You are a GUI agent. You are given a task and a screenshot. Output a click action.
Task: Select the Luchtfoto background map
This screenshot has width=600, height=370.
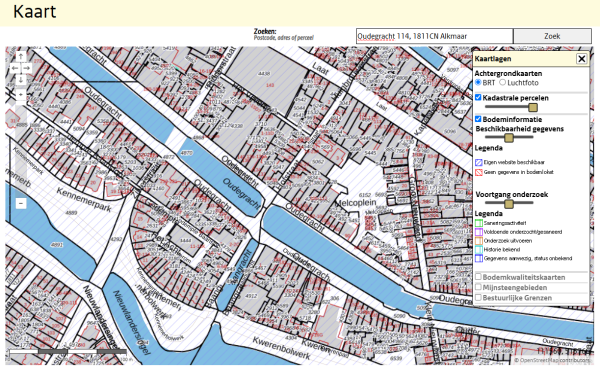(x=502, y=82)
